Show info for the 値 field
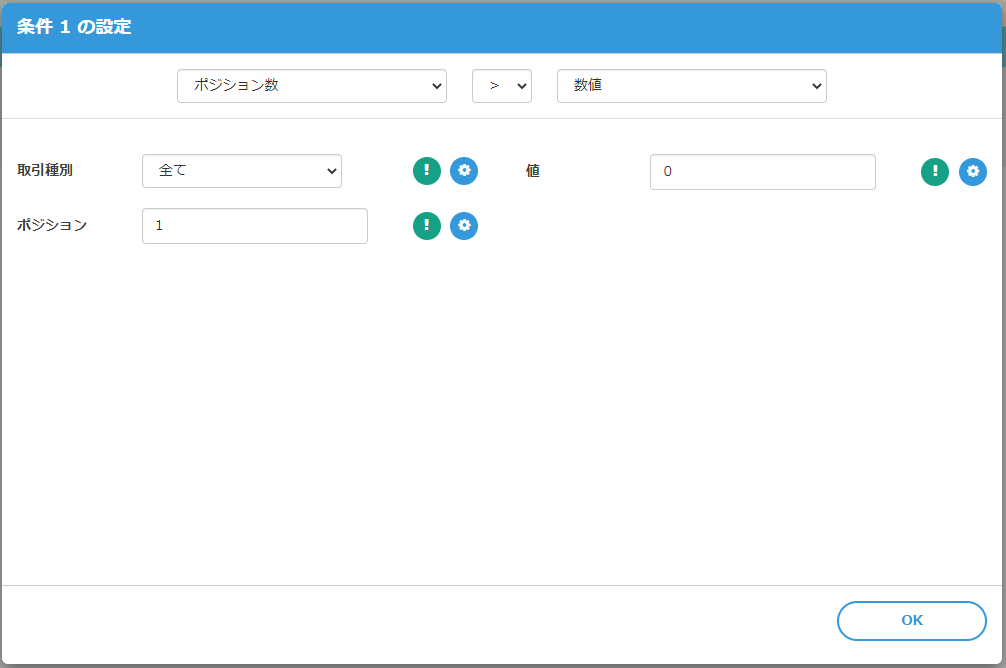 [935, 172]
